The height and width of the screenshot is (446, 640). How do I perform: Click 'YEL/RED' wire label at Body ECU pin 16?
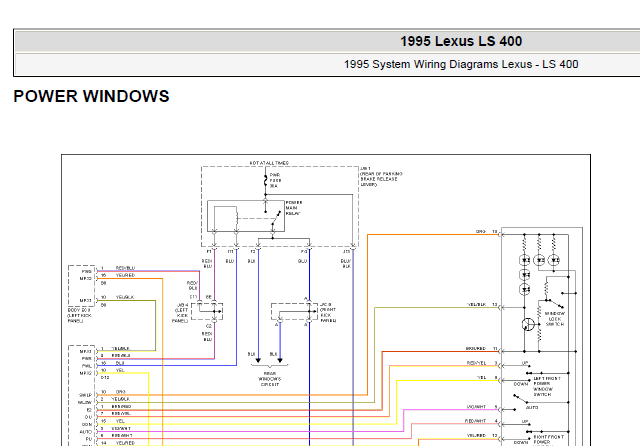coord(125,275)
